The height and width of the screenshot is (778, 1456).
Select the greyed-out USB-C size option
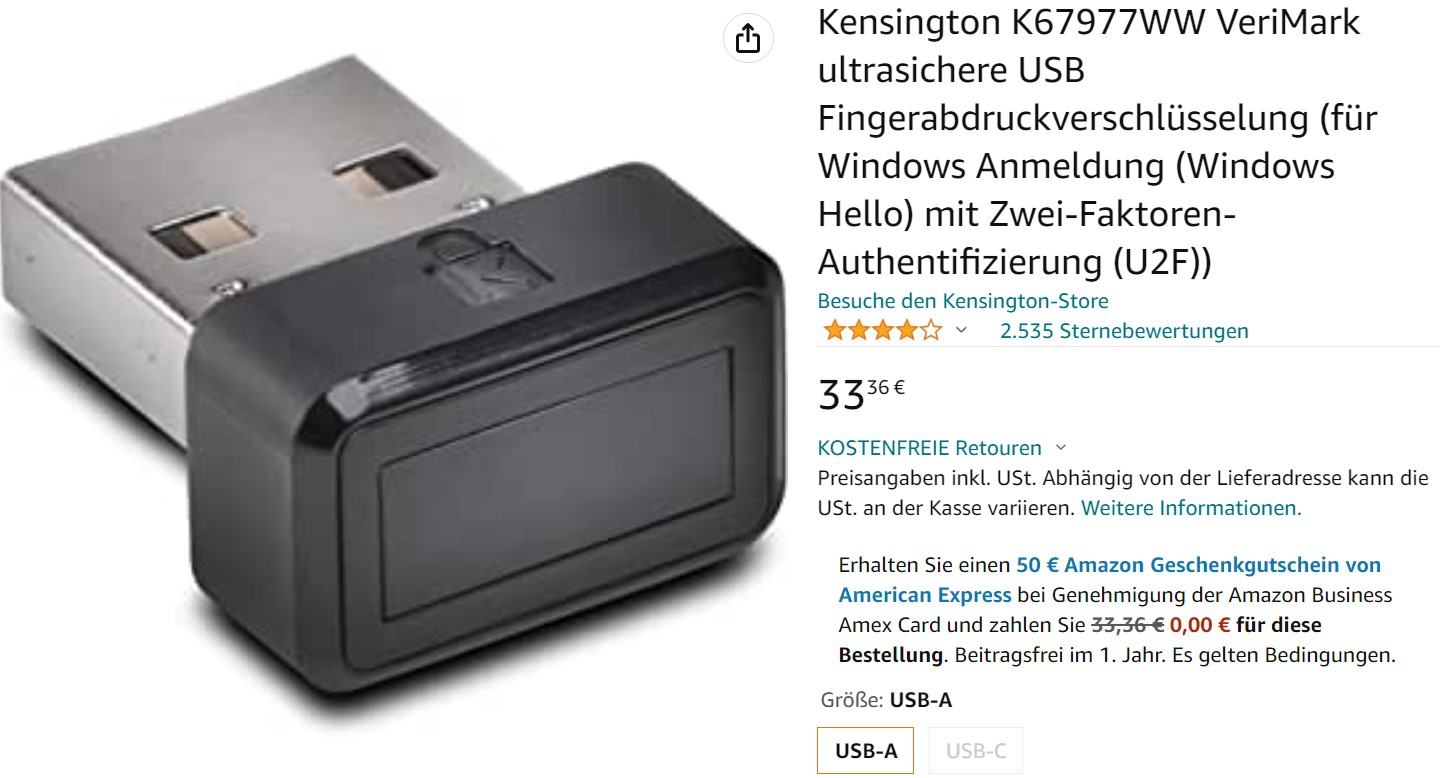coord(976,751)
